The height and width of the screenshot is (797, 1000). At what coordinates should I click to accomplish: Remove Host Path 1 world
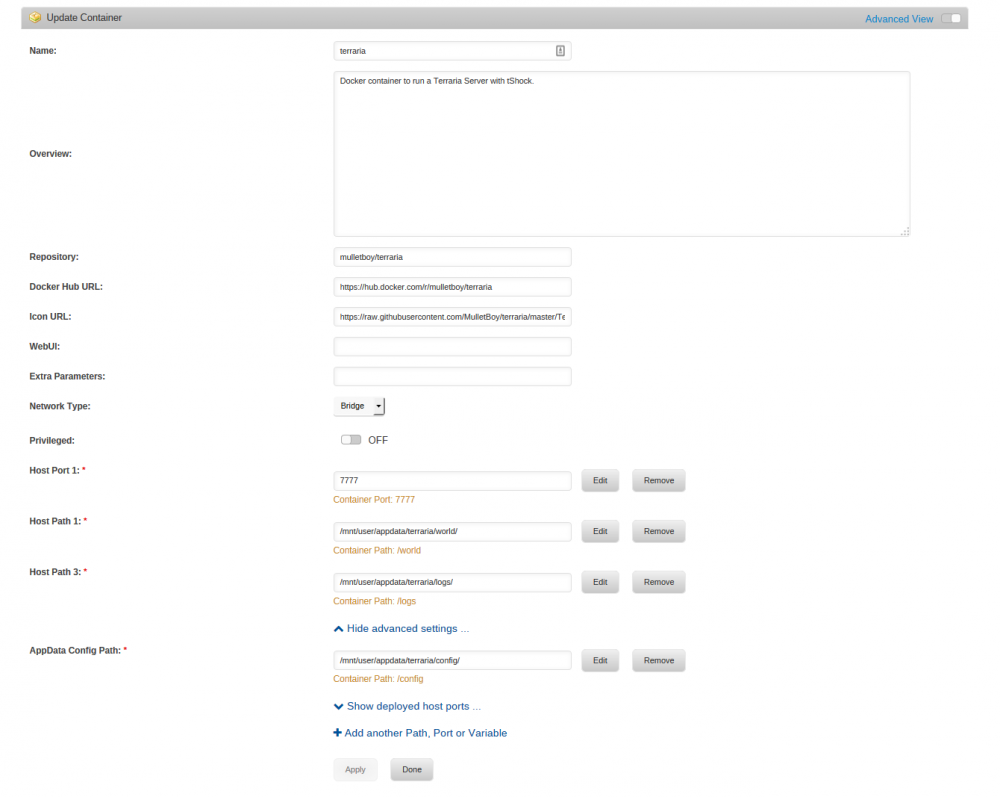tap(659, 531)
